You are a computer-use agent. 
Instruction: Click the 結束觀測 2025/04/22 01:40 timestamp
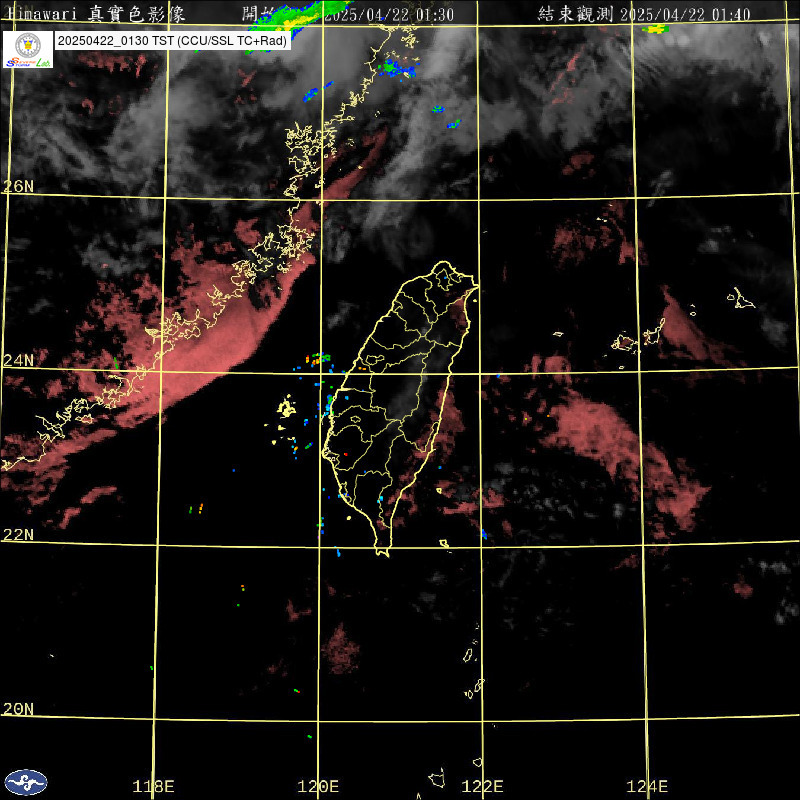644,14
